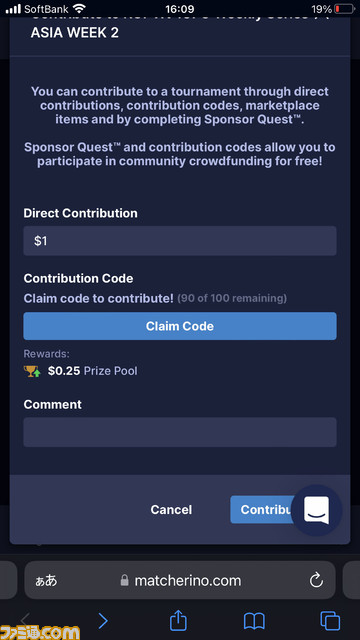360x640 pixels.
Task: Show open tabs via tabs icon
Action: 330,621
